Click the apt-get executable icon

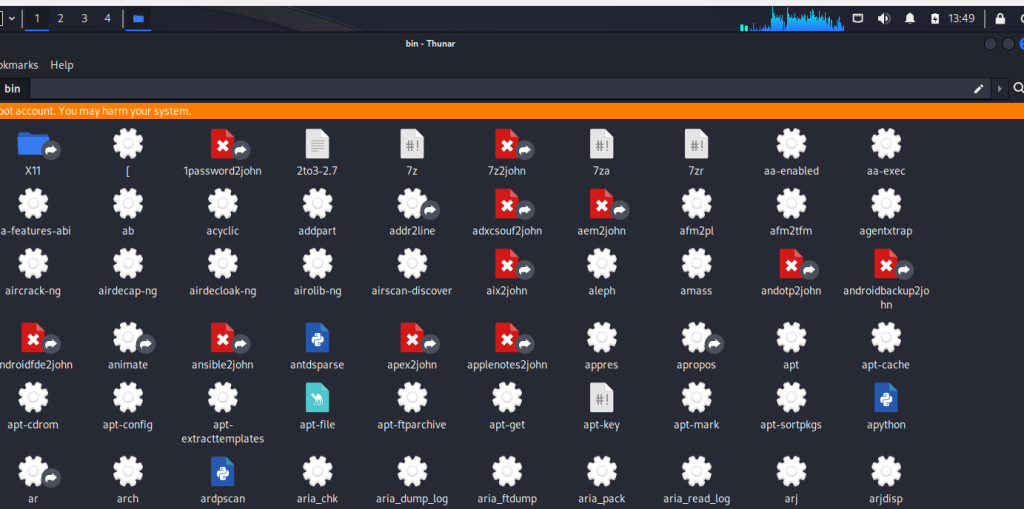pos(507,398)
